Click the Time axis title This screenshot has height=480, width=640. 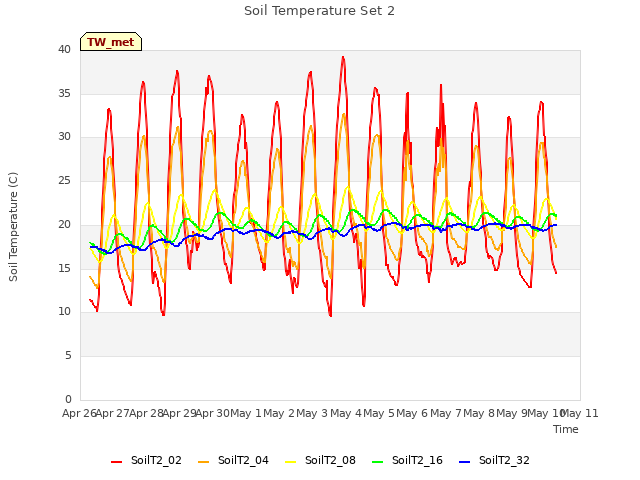[566, 429]
